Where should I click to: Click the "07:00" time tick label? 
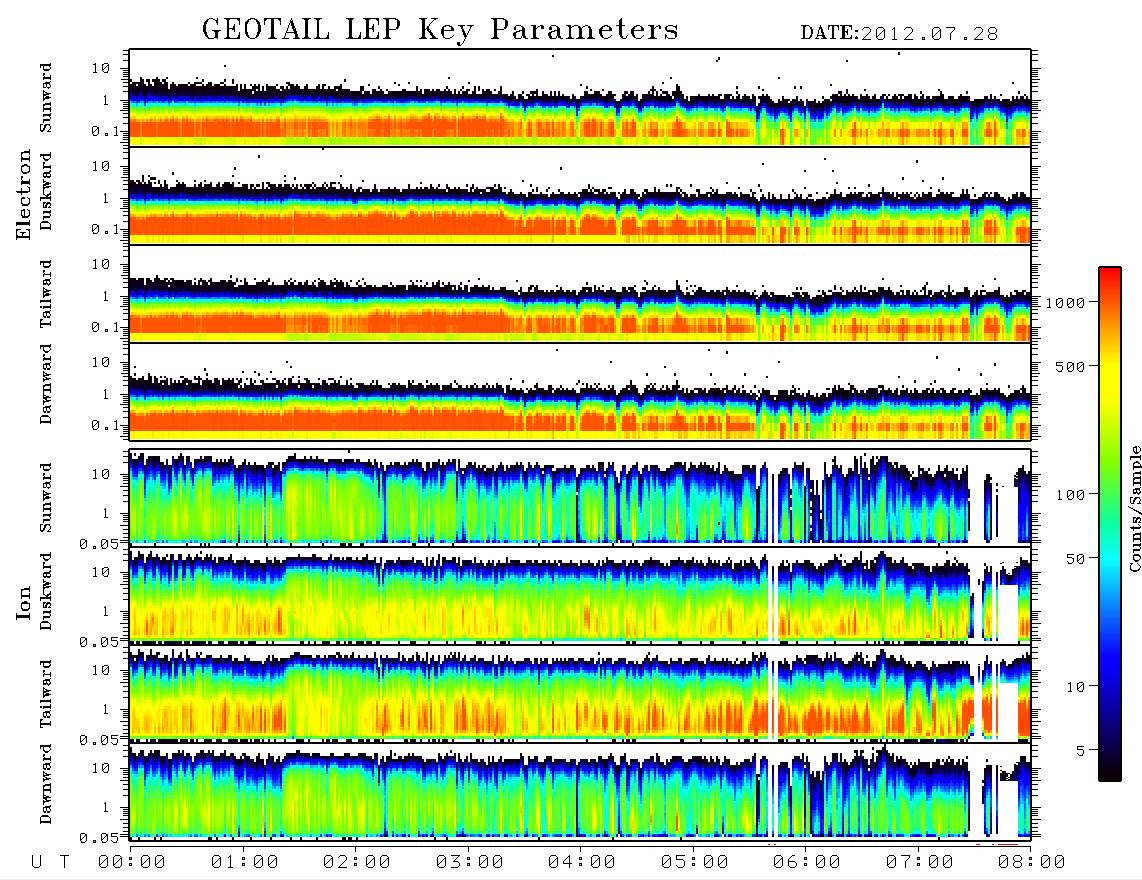920,862
